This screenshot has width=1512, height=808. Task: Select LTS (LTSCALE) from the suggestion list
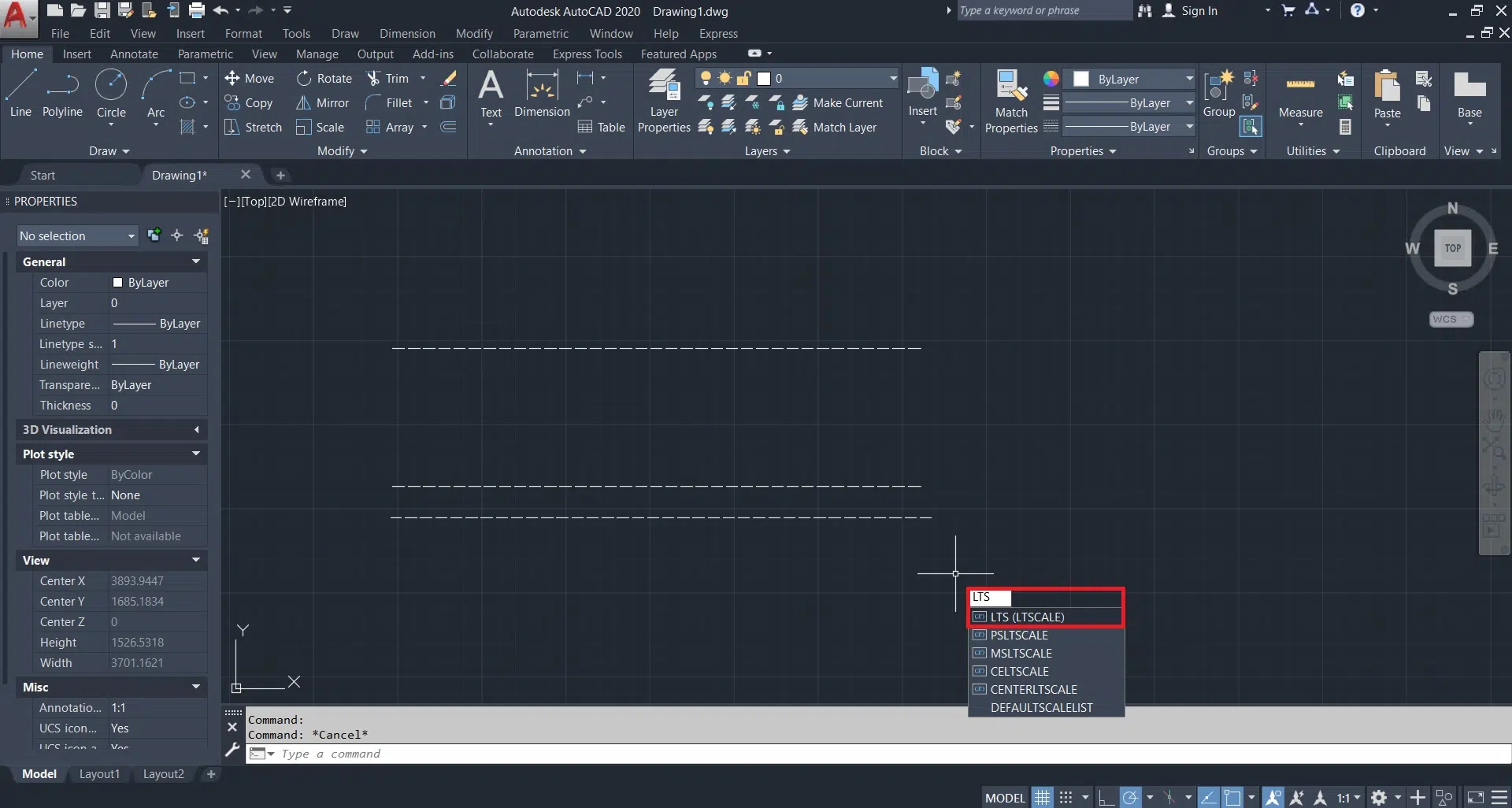point(1027,617)
